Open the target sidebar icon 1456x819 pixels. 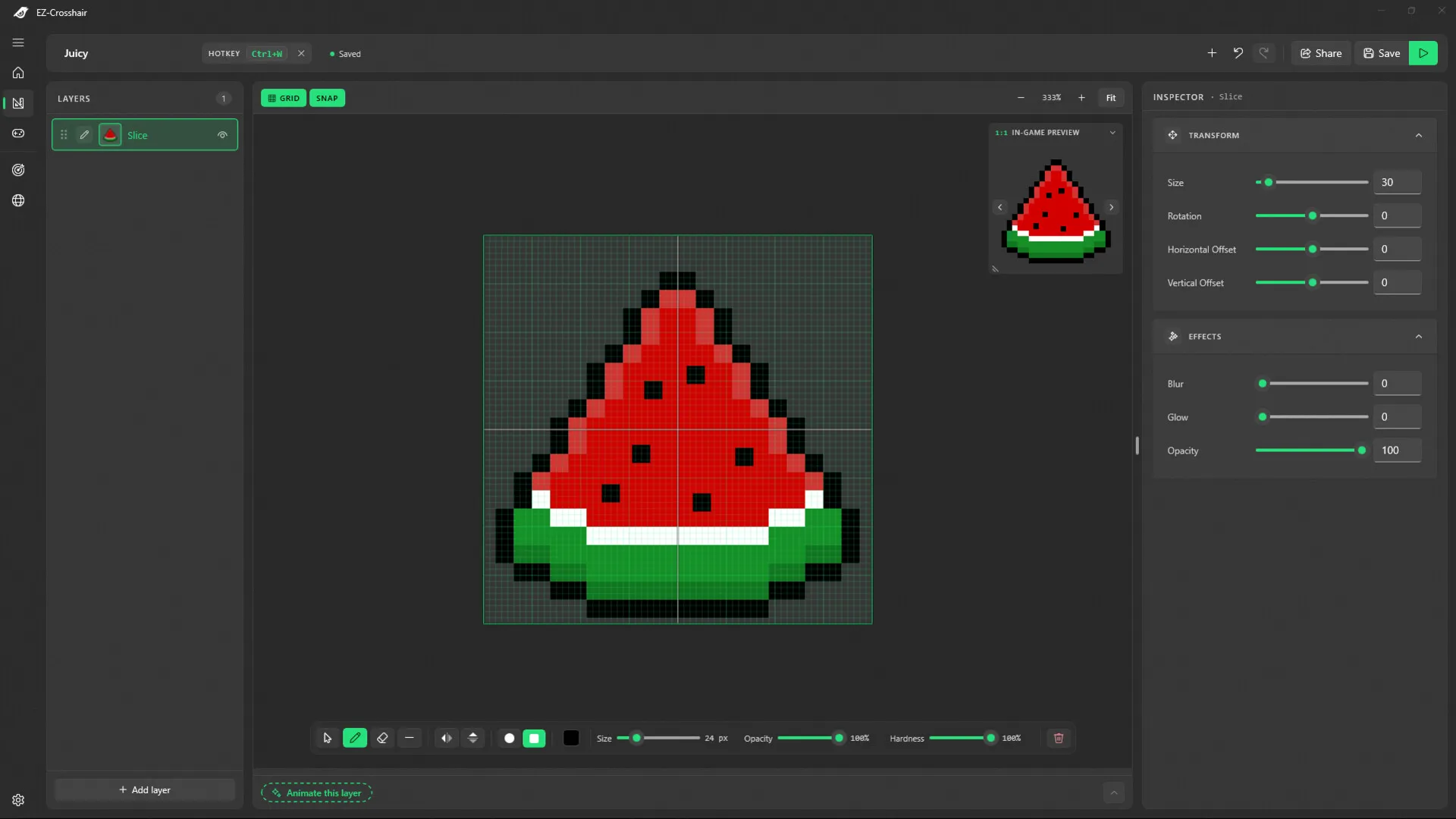(18, 170)
